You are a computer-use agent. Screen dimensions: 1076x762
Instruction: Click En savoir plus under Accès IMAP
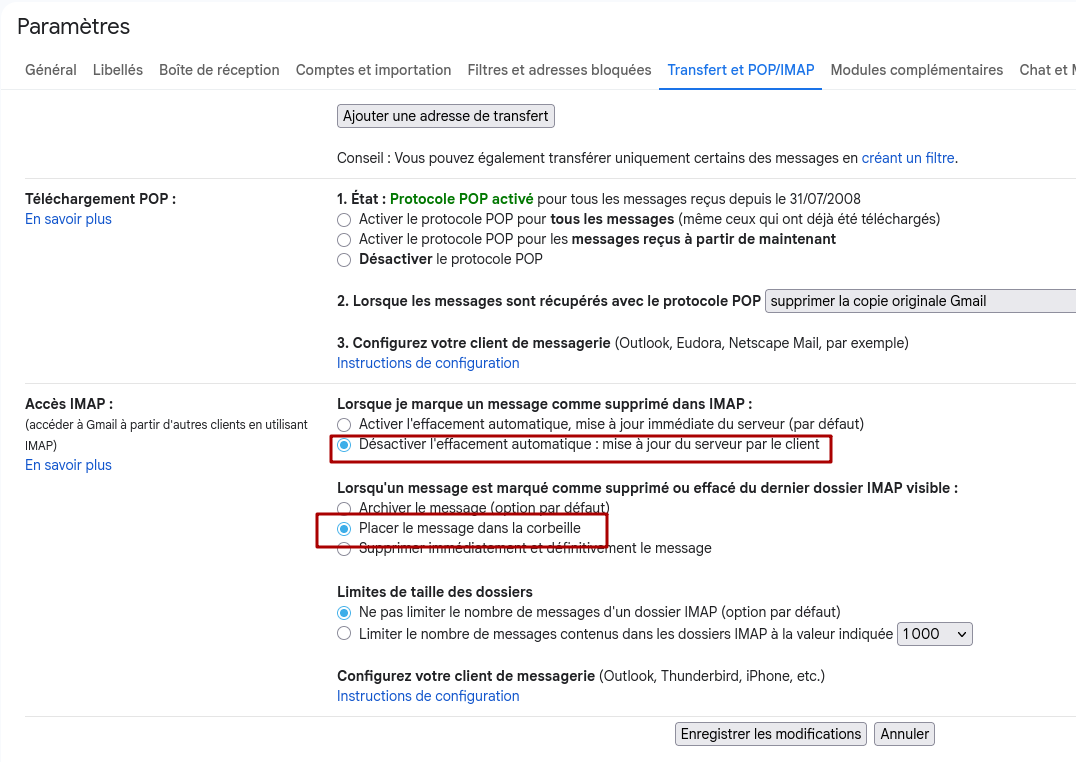tap(67, 464)
